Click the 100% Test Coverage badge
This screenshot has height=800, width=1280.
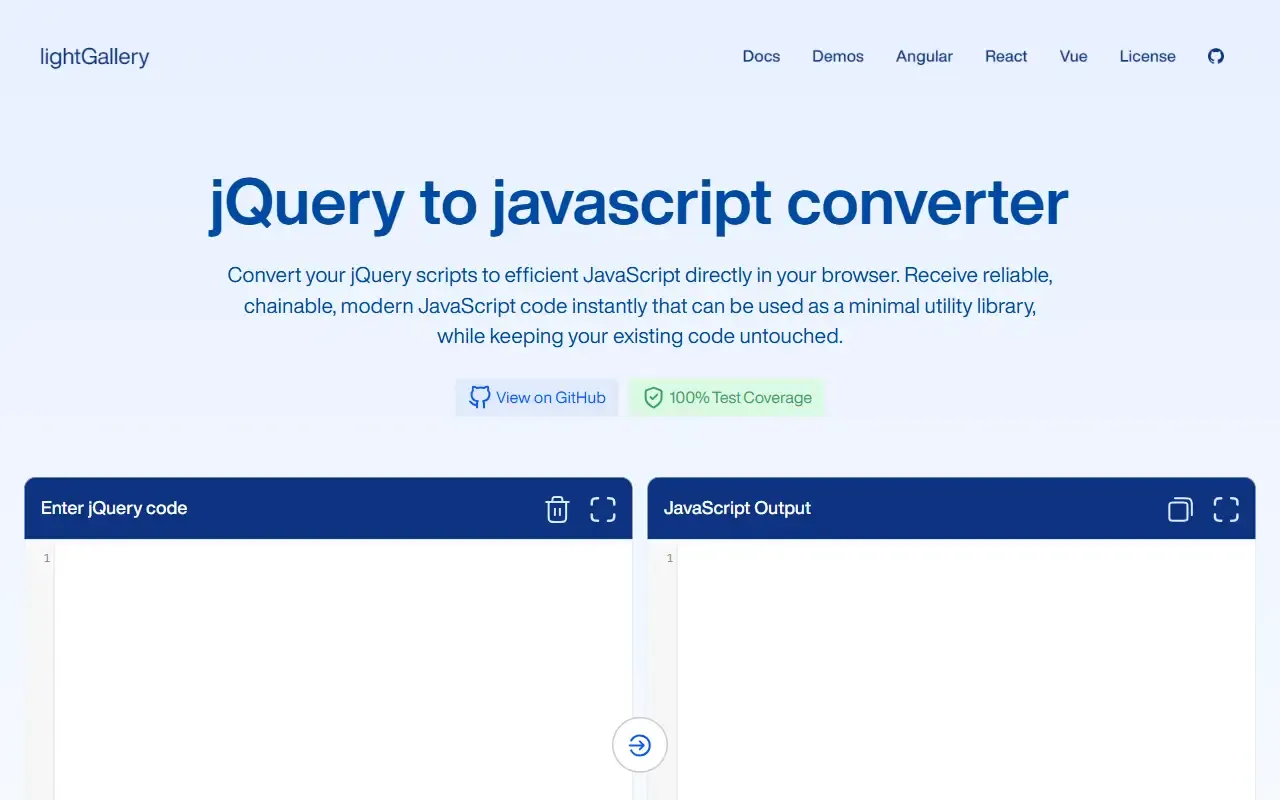click(x=727, y=398)
